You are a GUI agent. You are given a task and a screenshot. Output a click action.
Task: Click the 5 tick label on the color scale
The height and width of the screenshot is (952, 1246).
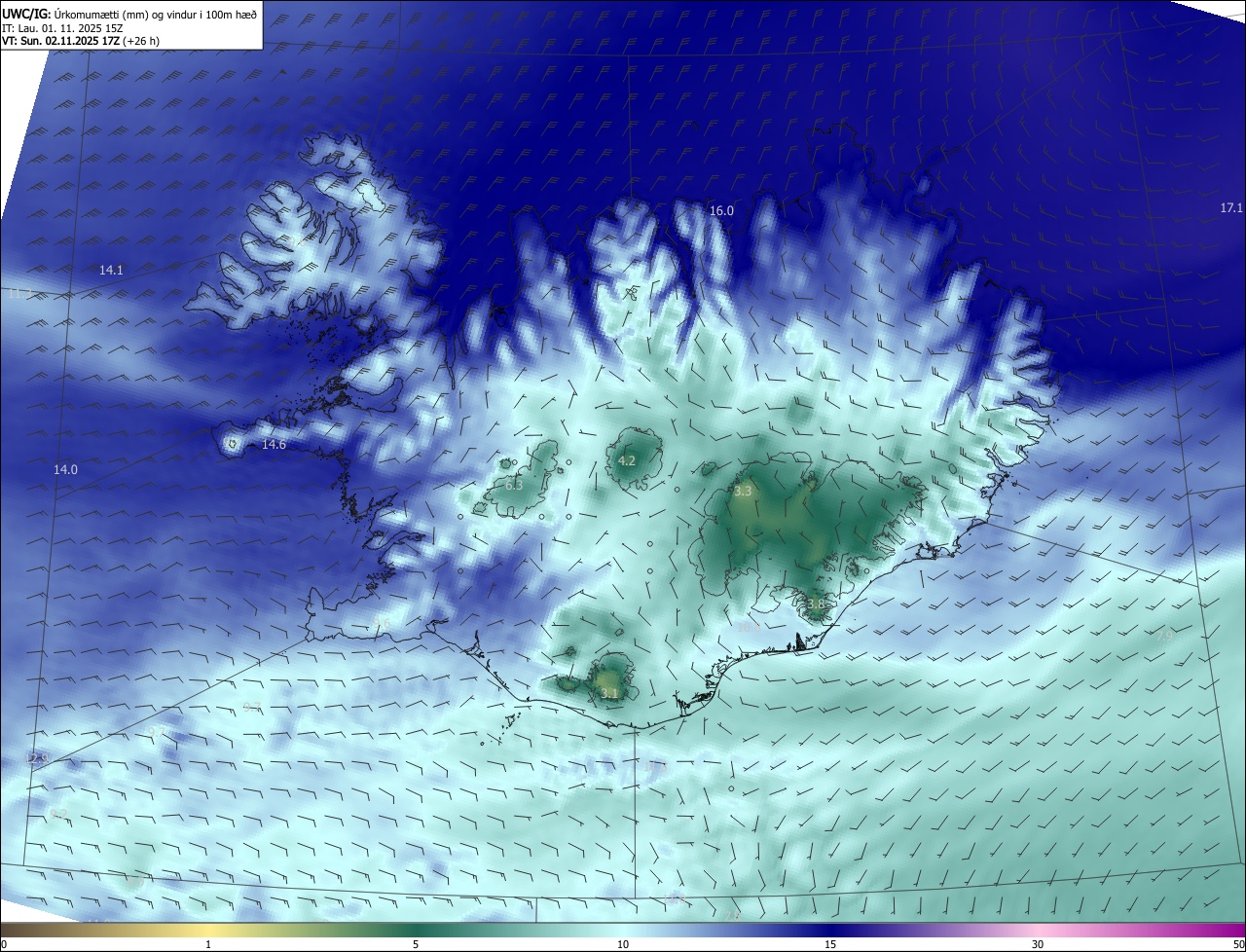[x=416, y=944]
